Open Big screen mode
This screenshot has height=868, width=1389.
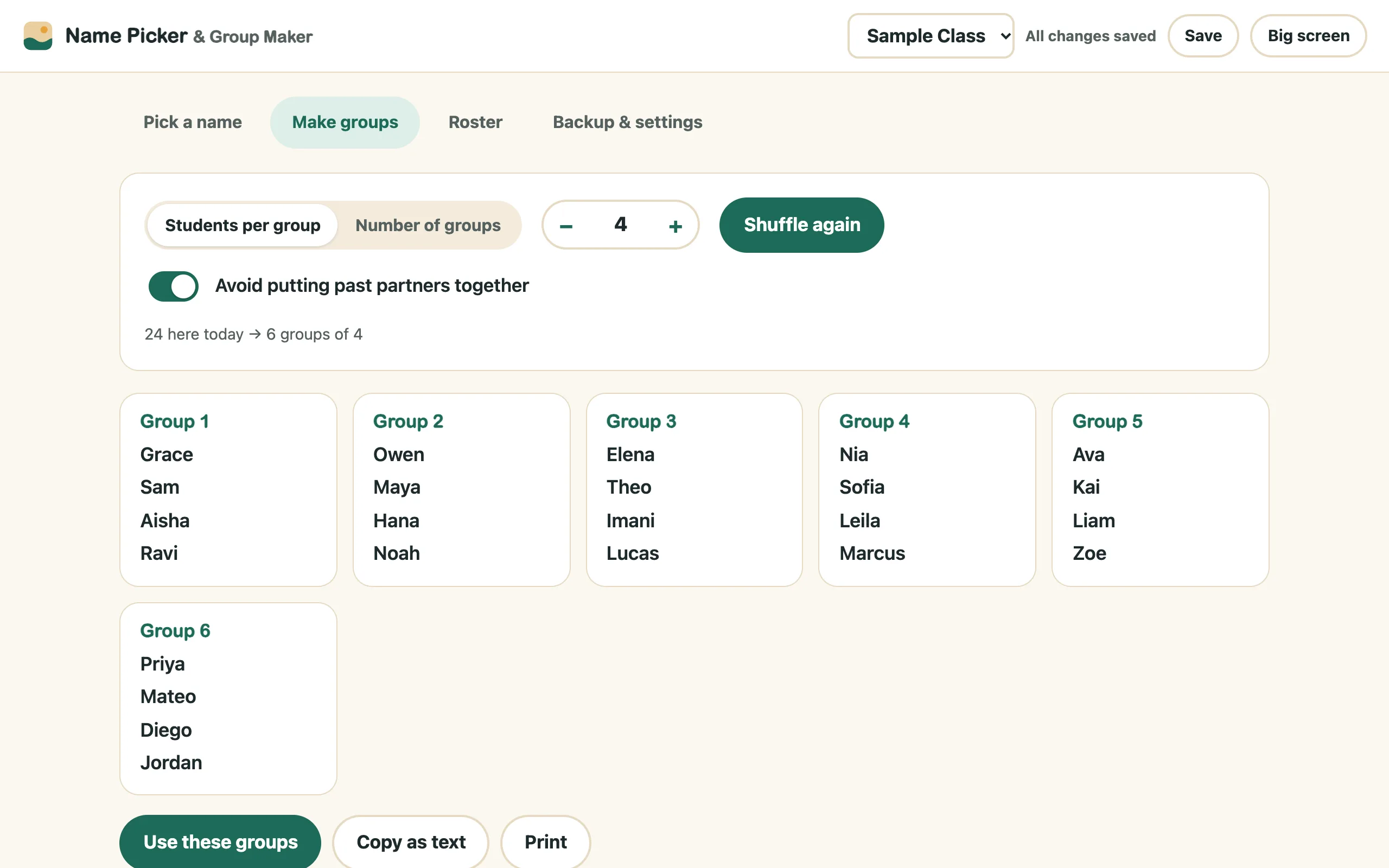pos(1308,36)
